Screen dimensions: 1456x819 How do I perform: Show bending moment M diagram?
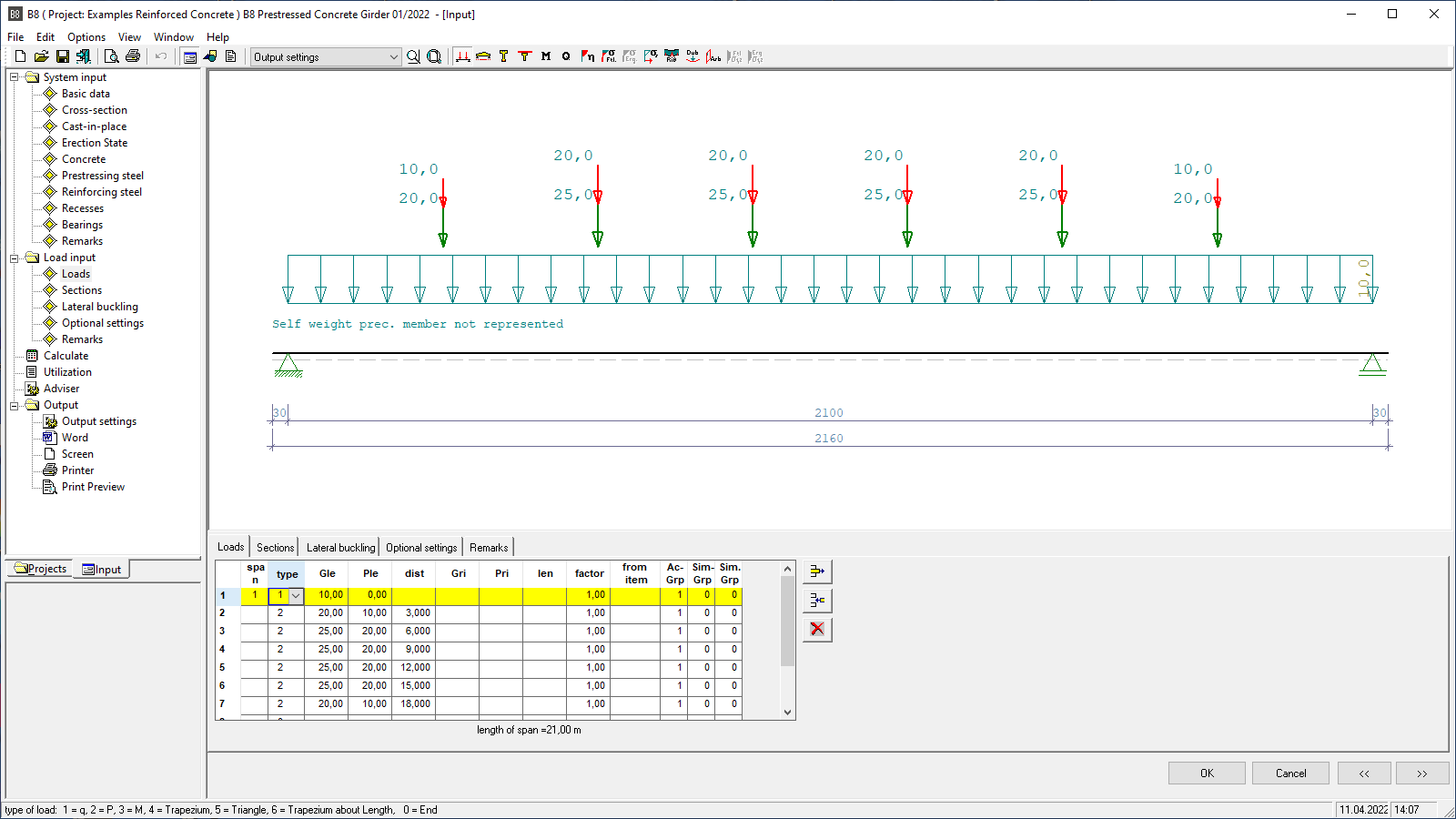[x=546, y=56]
